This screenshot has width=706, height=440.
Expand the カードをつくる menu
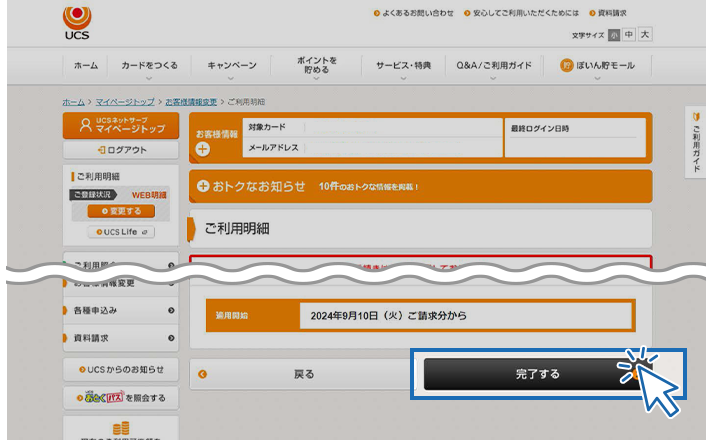[x=149, y=66]
